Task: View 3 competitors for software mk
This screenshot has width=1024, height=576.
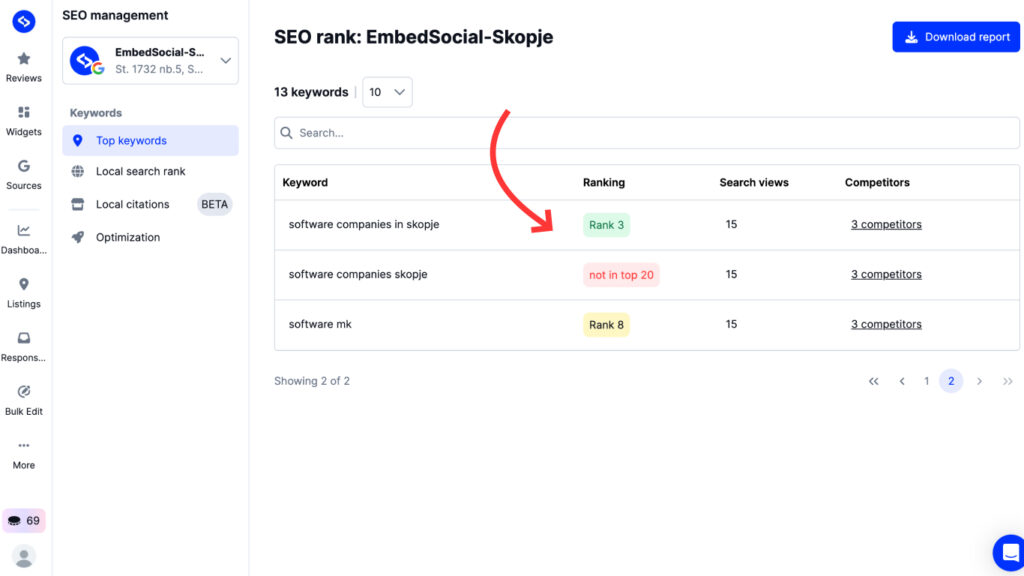Action: click(x=886, y=324)
